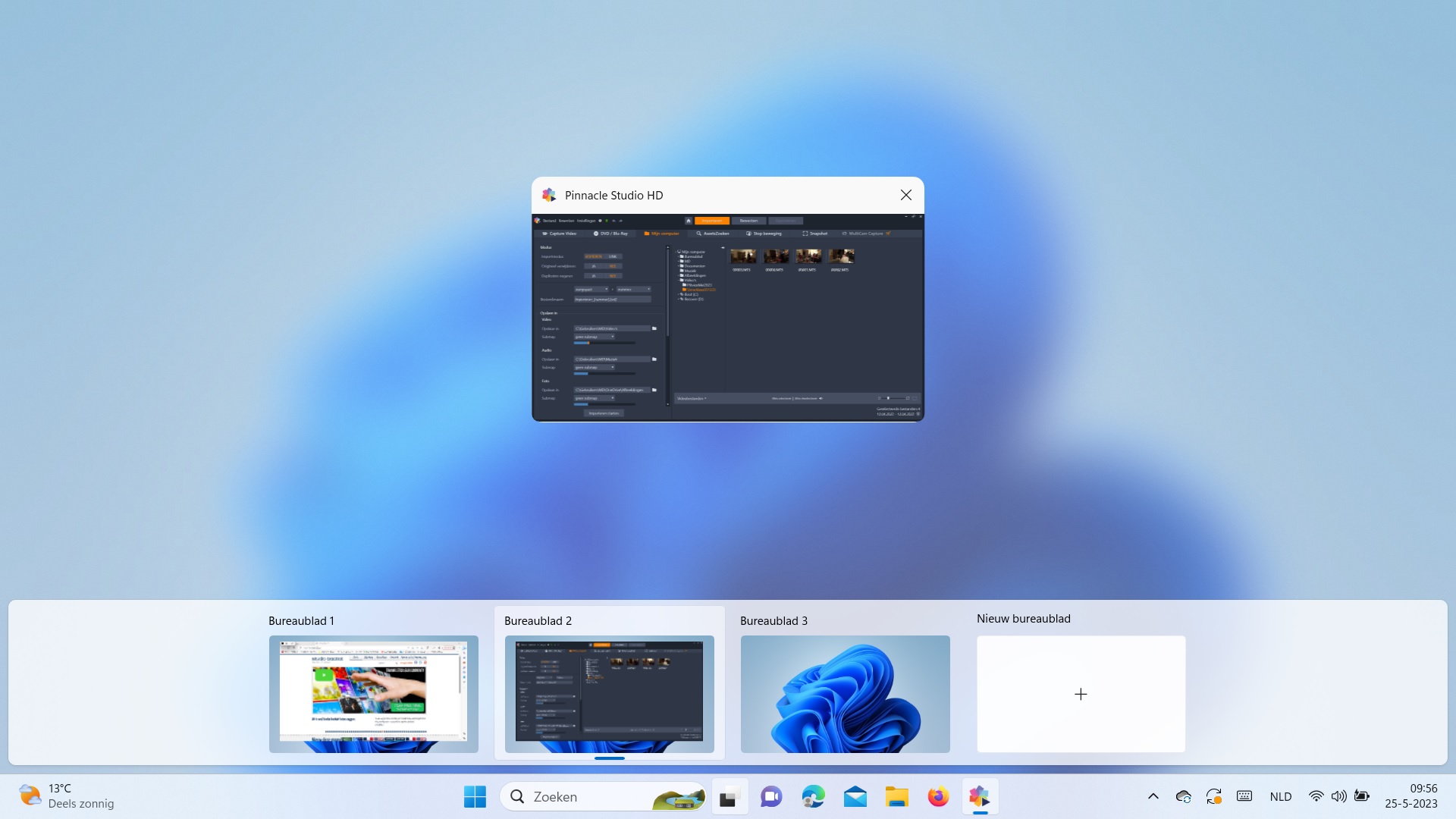The height and width of the screenshot is (819, 1456).
Task: Click the Bureaublad 1 name label
Action: (301, 620)
